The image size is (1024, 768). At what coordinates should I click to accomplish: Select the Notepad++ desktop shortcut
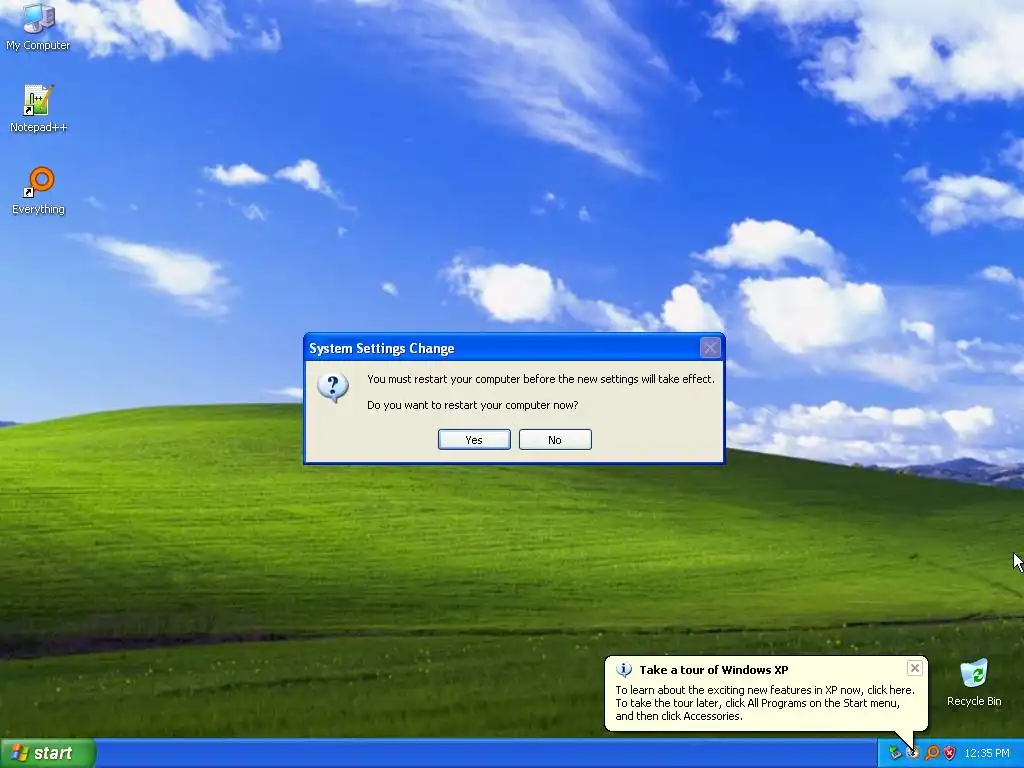coord(38,108)
